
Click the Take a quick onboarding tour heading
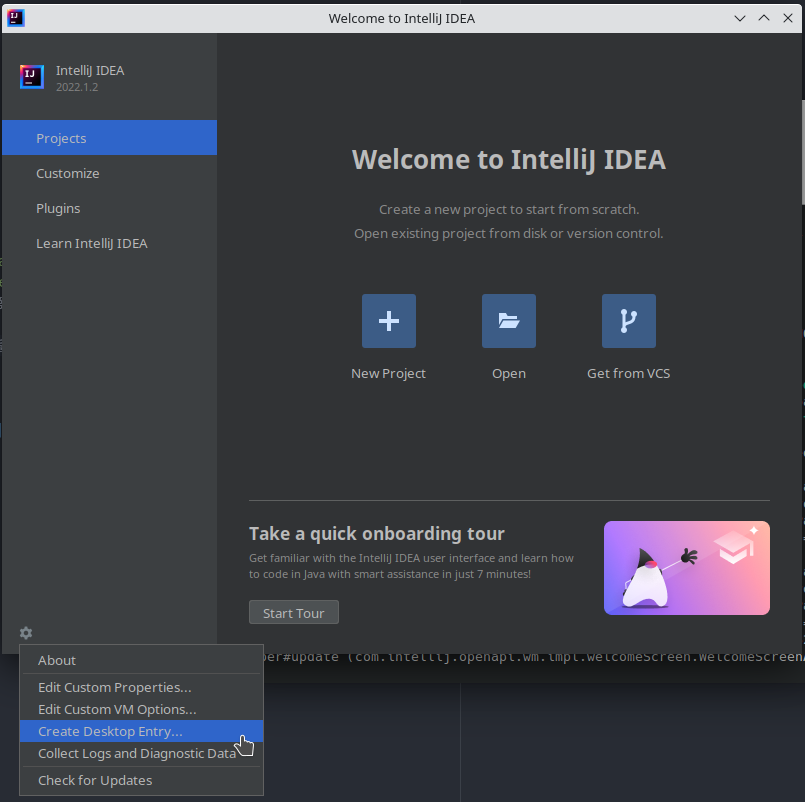[377, 533]
